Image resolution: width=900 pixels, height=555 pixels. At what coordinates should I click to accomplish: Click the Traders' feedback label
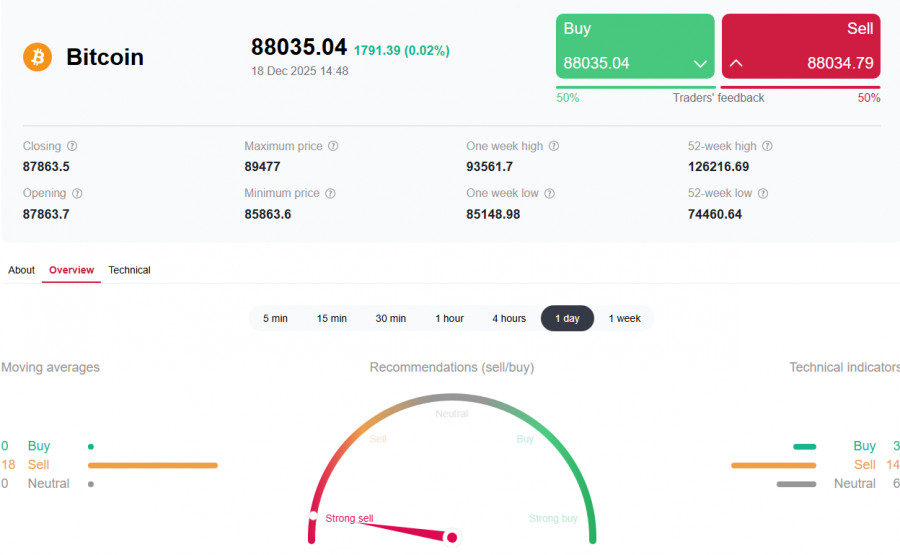(x=718, y=98)
